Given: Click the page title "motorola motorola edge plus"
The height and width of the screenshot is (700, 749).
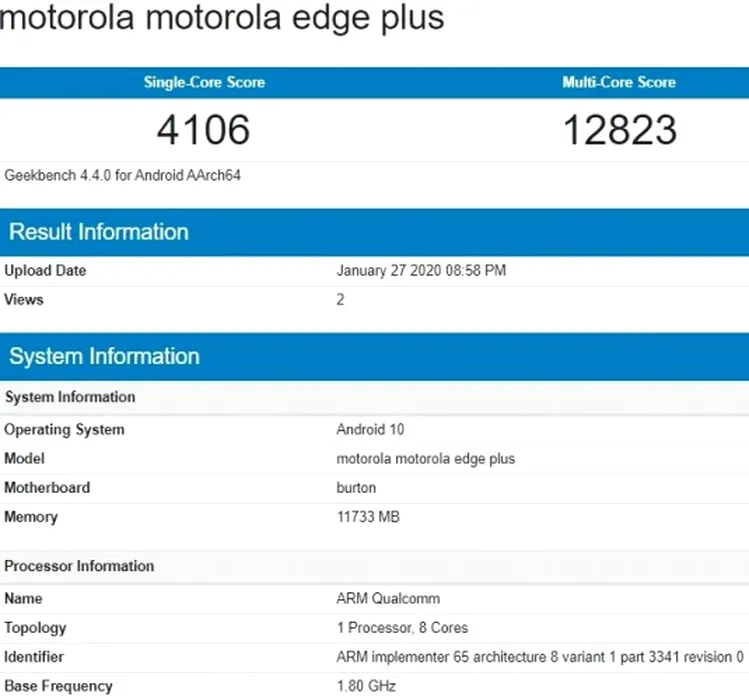Looking at the screenshot, I should tap(222, 19).
